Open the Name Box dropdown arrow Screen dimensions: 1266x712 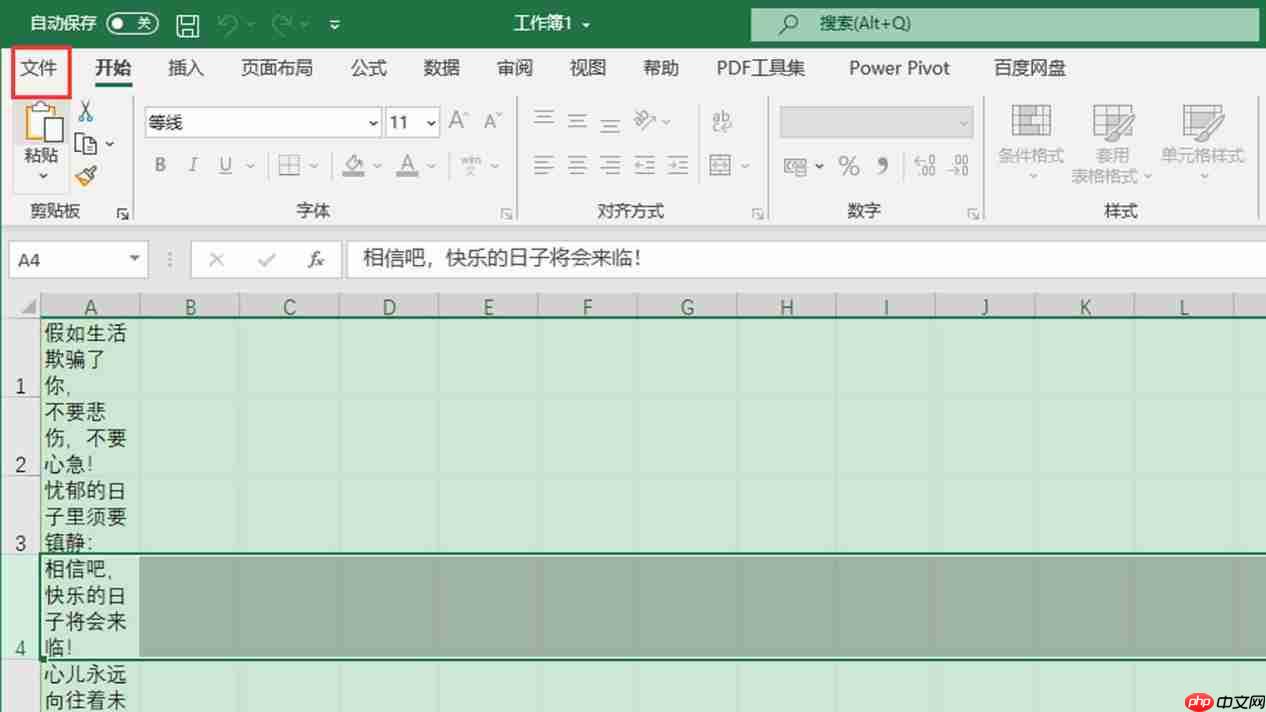[x=135, y=259]
